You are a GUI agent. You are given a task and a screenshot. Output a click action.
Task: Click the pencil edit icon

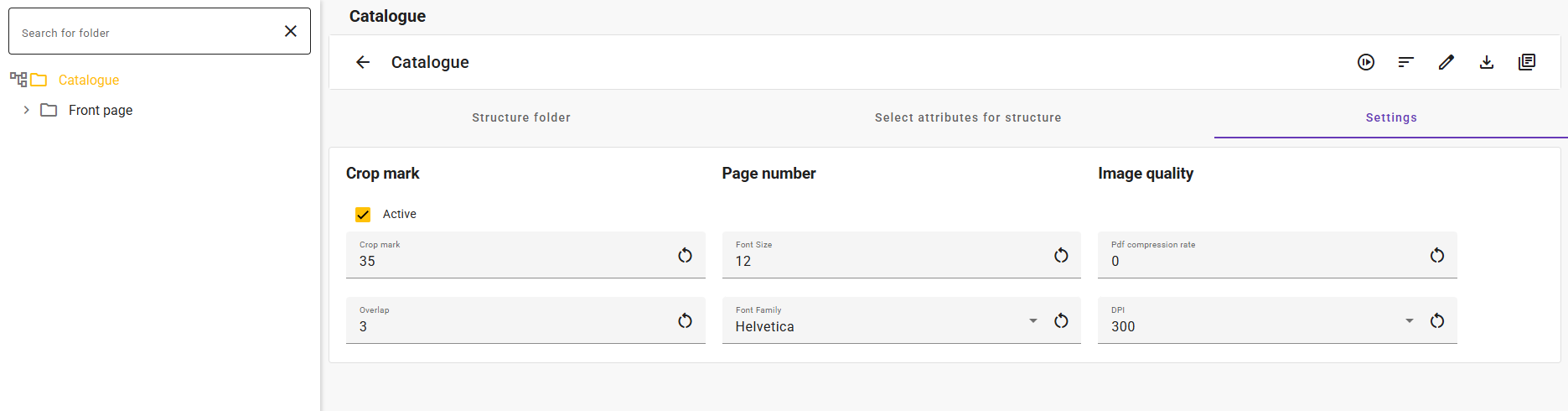[1446, 62]
